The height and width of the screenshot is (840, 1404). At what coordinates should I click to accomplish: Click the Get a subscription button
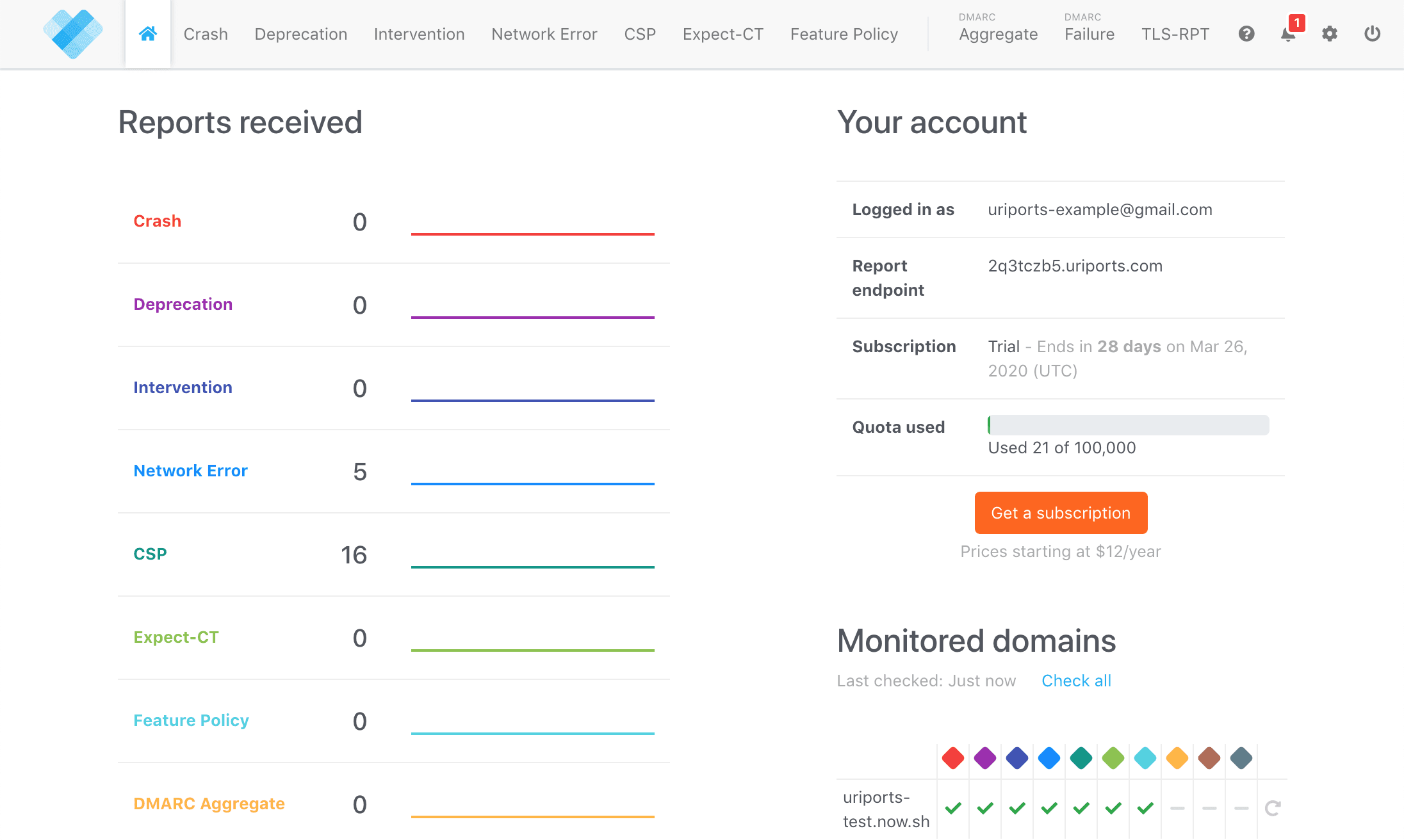1060,513
